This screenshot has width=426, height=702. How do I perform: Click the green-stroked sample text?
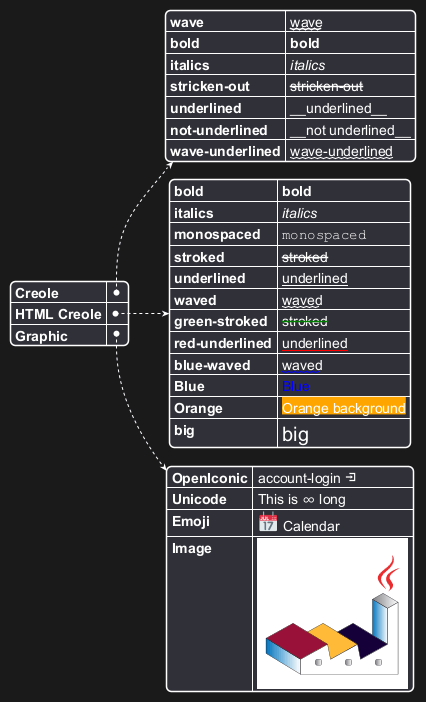tap(305, 321)
